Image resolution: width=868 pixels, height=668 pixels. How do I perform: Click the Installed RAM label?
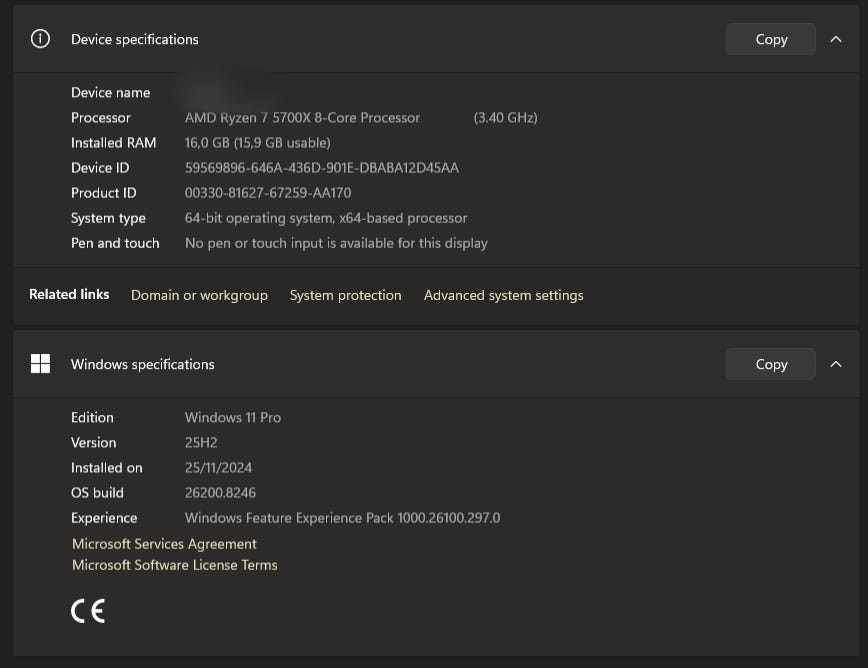(113, 143)
